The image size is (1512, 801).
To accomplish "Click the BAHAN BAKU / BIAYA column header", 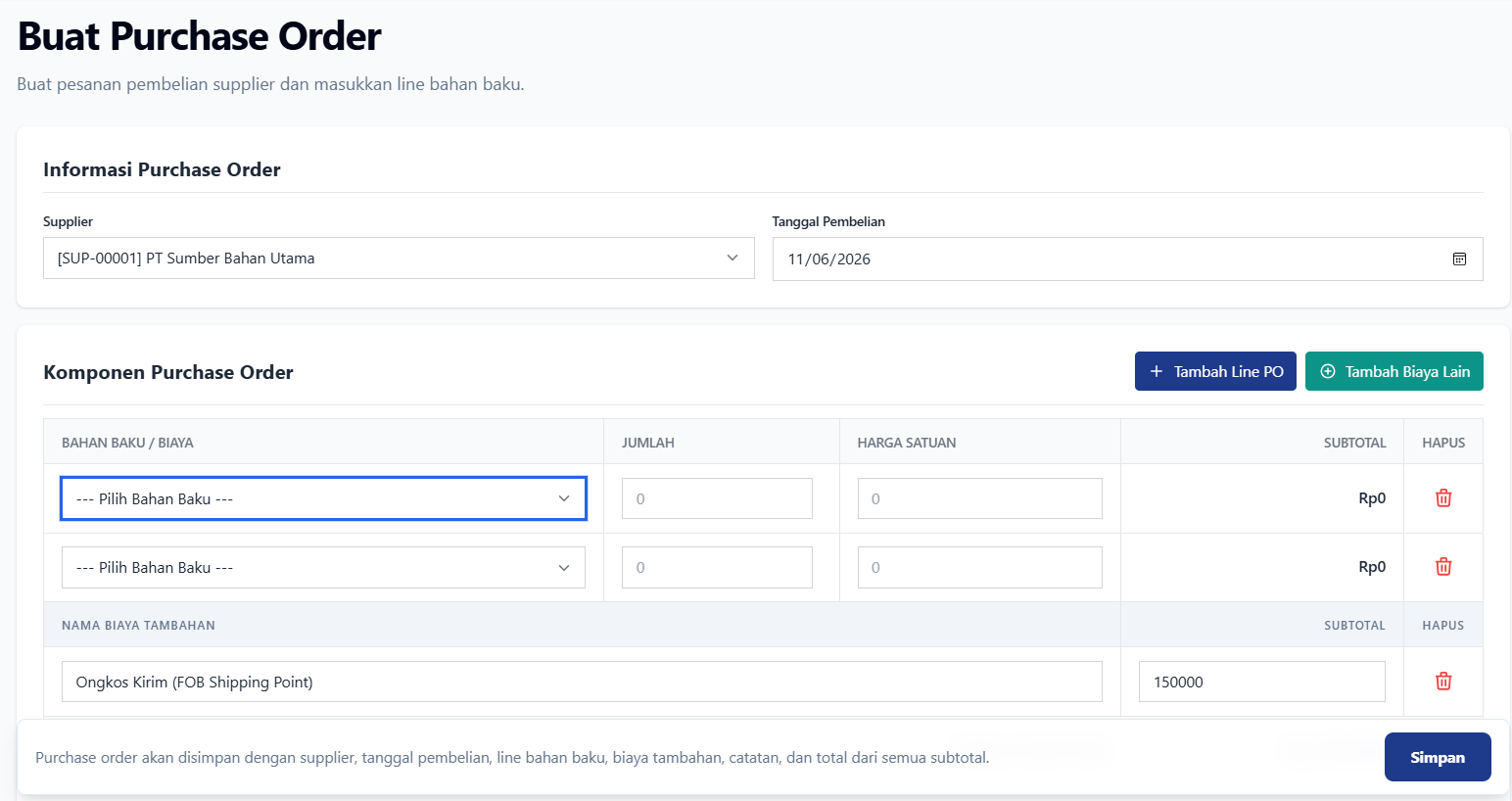I will tap(127, 443).
